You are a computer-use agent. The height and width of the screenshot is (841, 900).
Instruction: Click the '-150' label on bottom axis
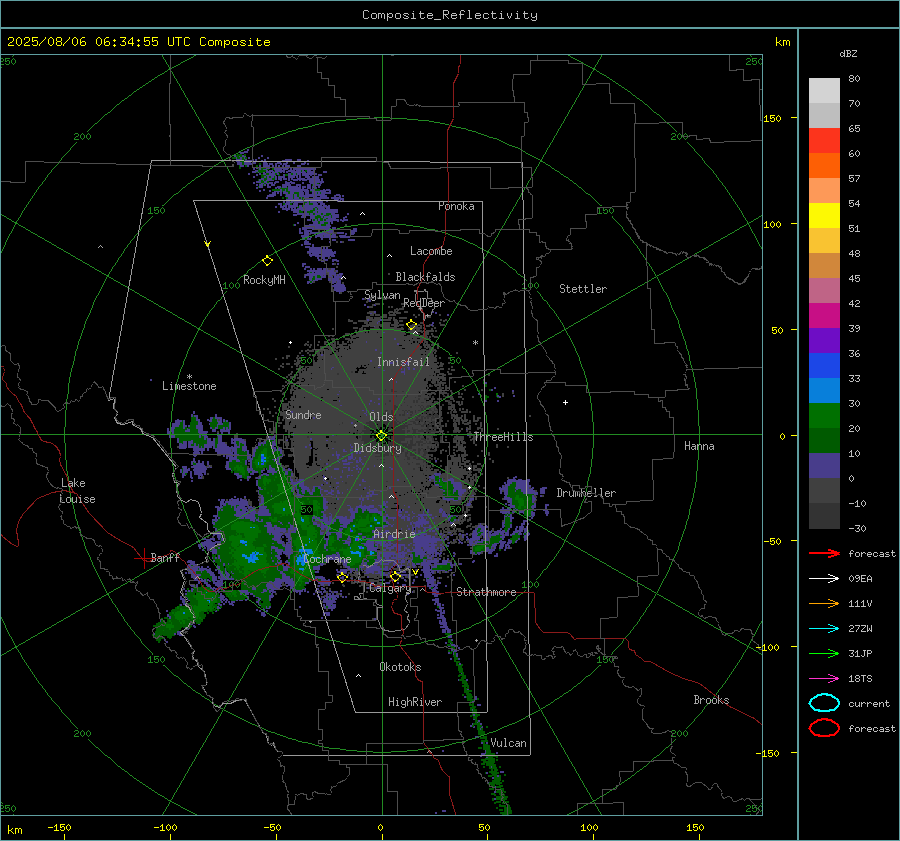click(59, 827)
